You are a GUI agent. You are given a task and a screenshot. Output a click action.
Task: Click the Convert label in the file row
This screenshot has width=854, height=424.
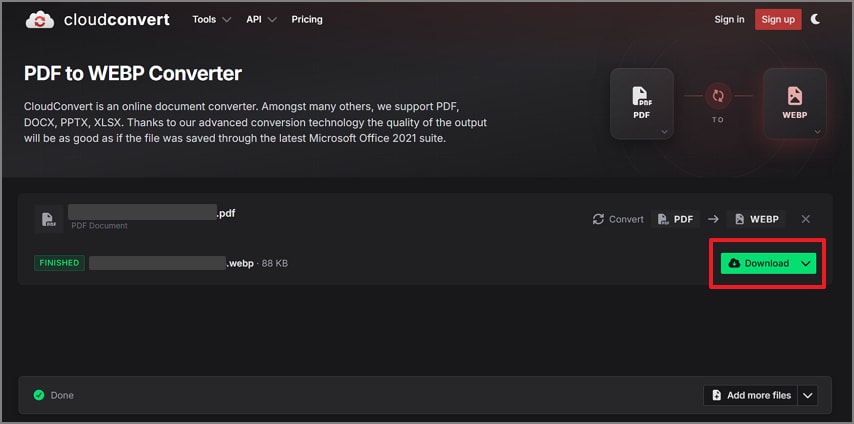click(626, 219)
